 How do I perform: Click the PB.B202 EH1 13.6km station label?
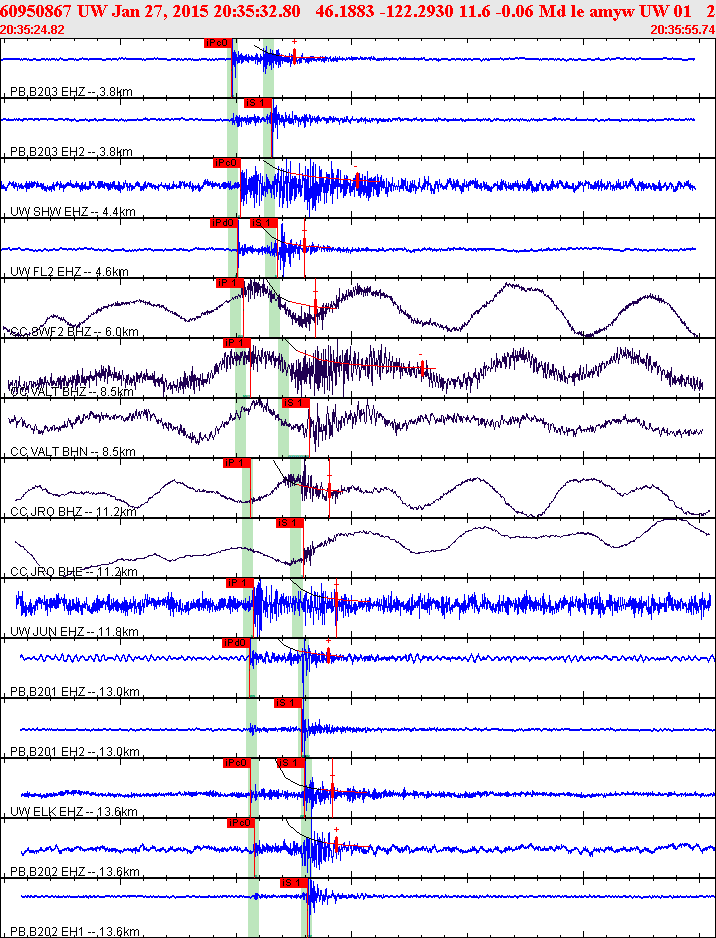coord(75,932)
